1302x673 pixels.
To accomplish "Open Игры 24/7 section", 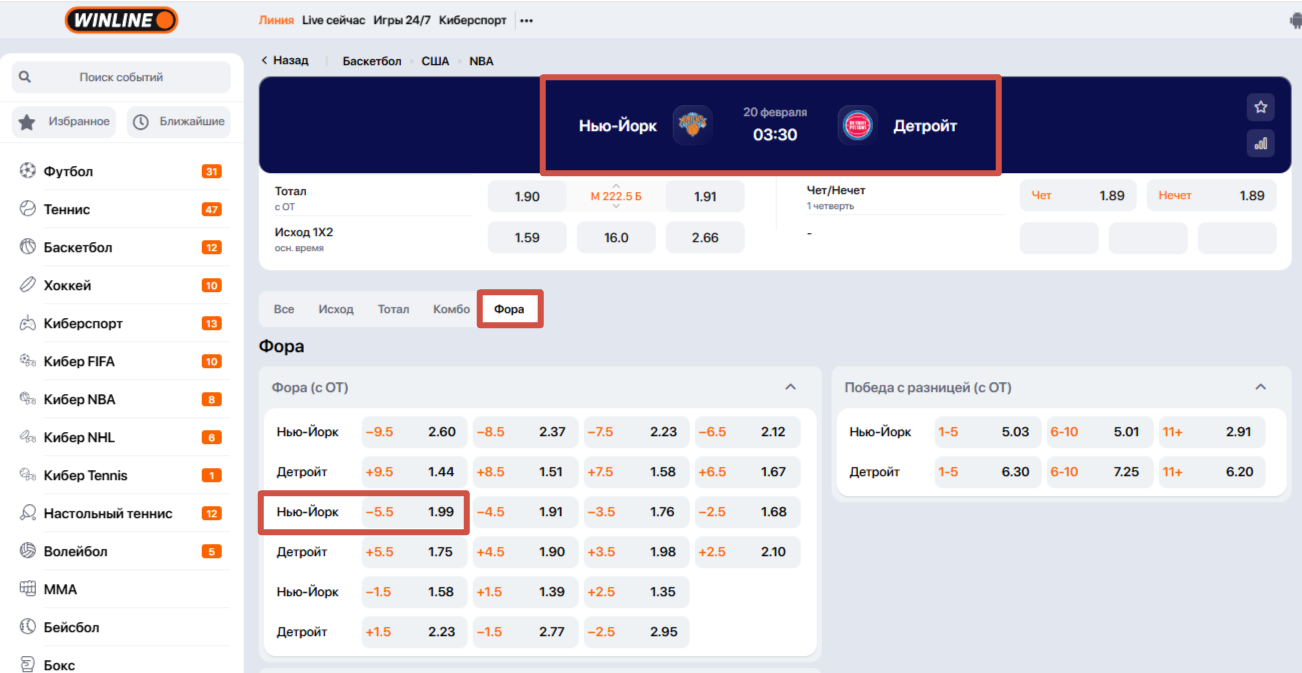I will [x=404, y=20].
